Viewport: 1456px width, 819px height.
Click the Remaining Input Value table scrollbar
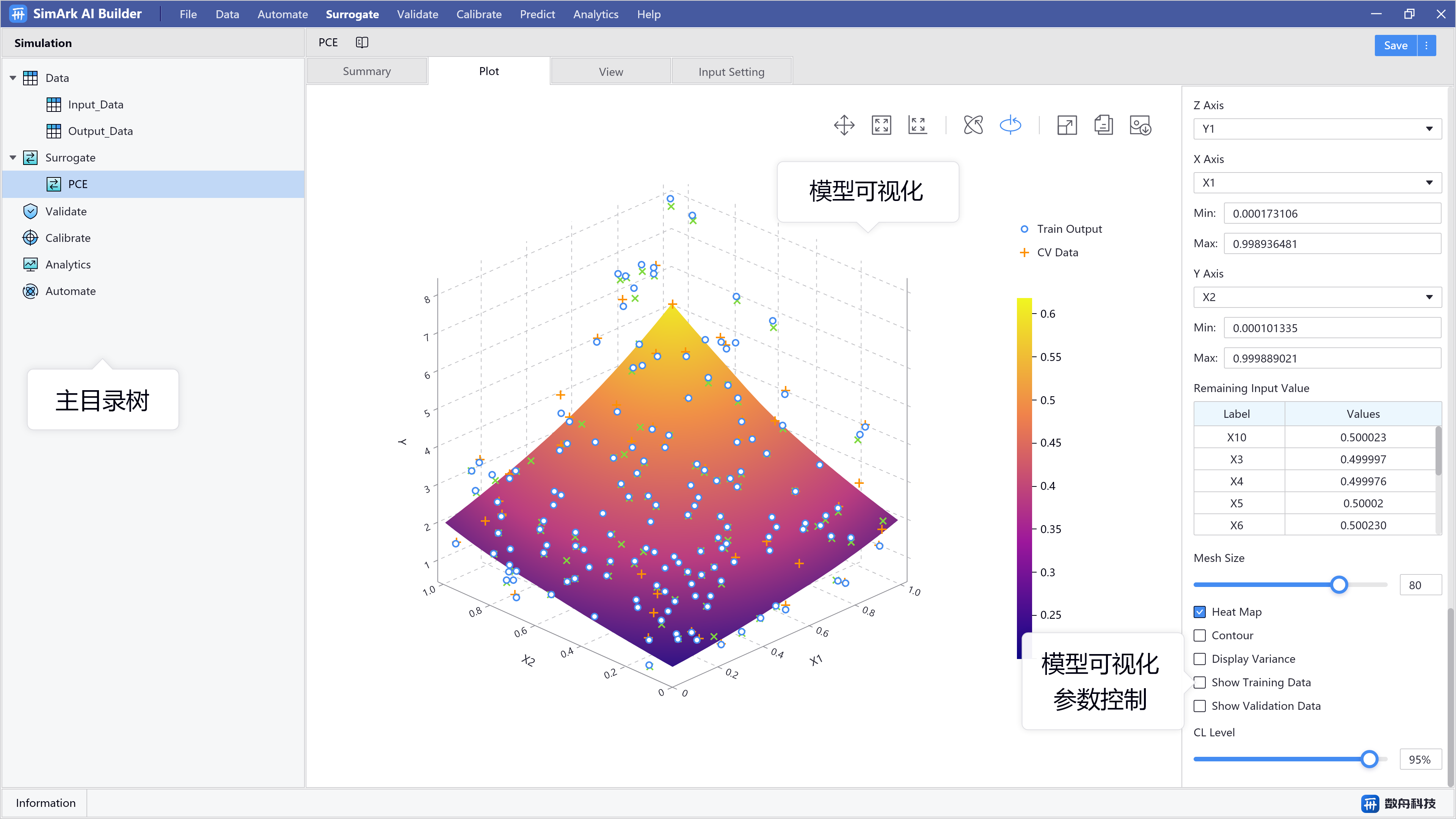pos(1439,450)
